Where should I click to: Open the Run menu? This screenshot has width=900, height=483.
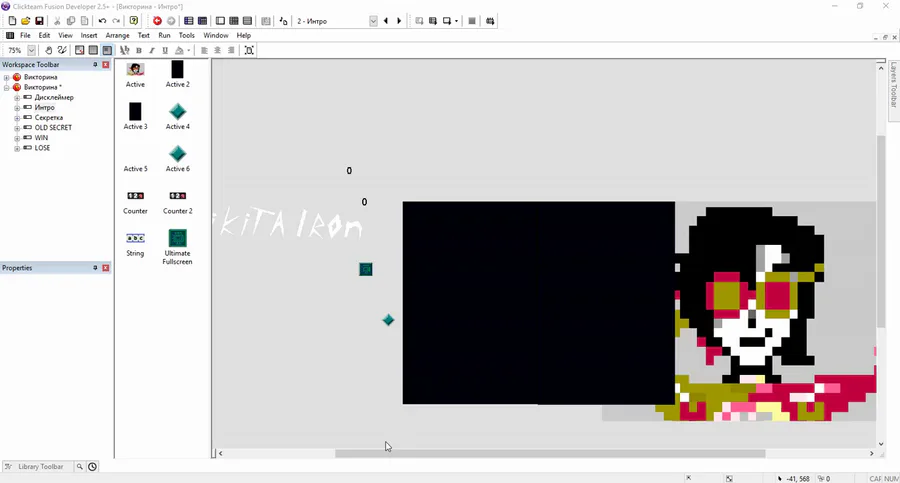pyautogui.click(x=164, y=36)
